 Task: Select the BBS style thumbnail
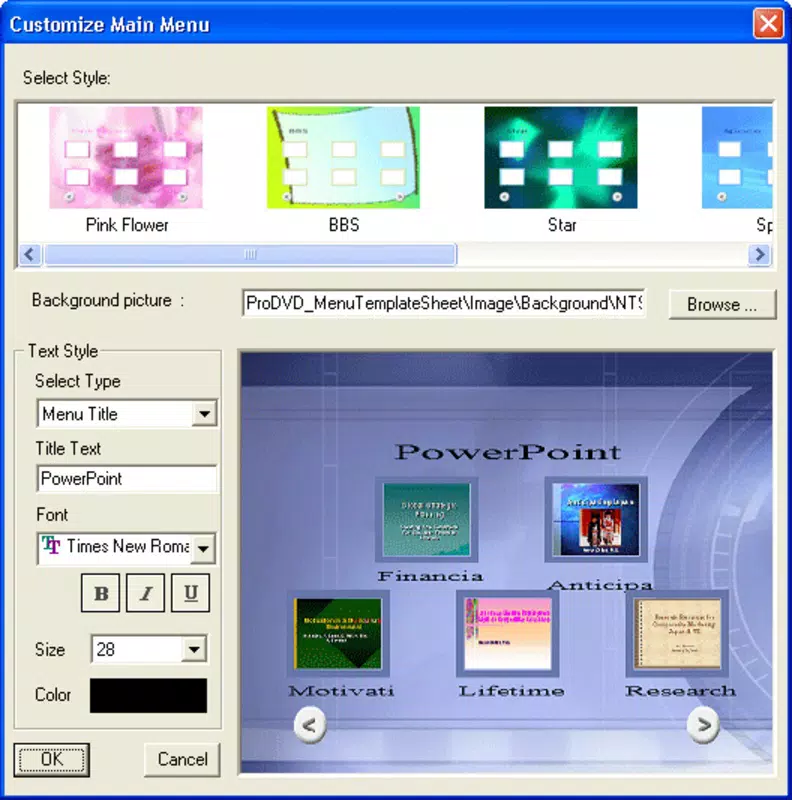[x=343, y=157]
